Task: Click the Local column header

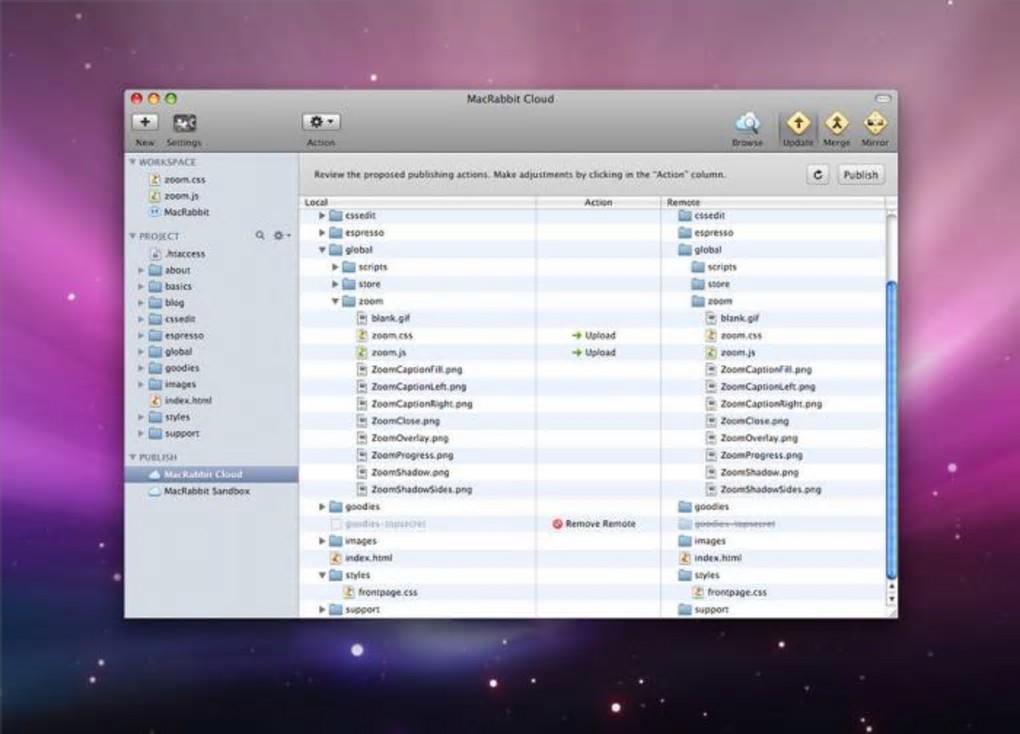Action: tap(418, 202)
